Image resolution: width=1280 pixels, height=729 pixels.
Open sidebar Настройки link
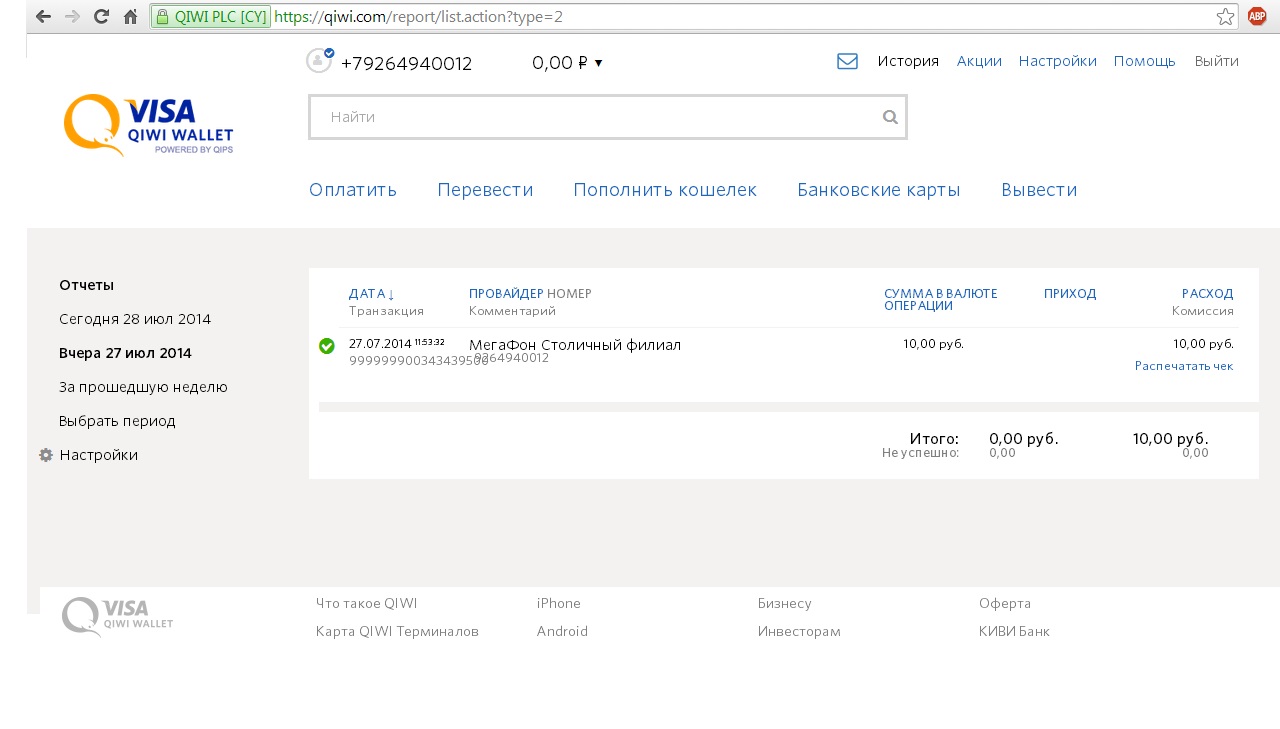[98, 455]
